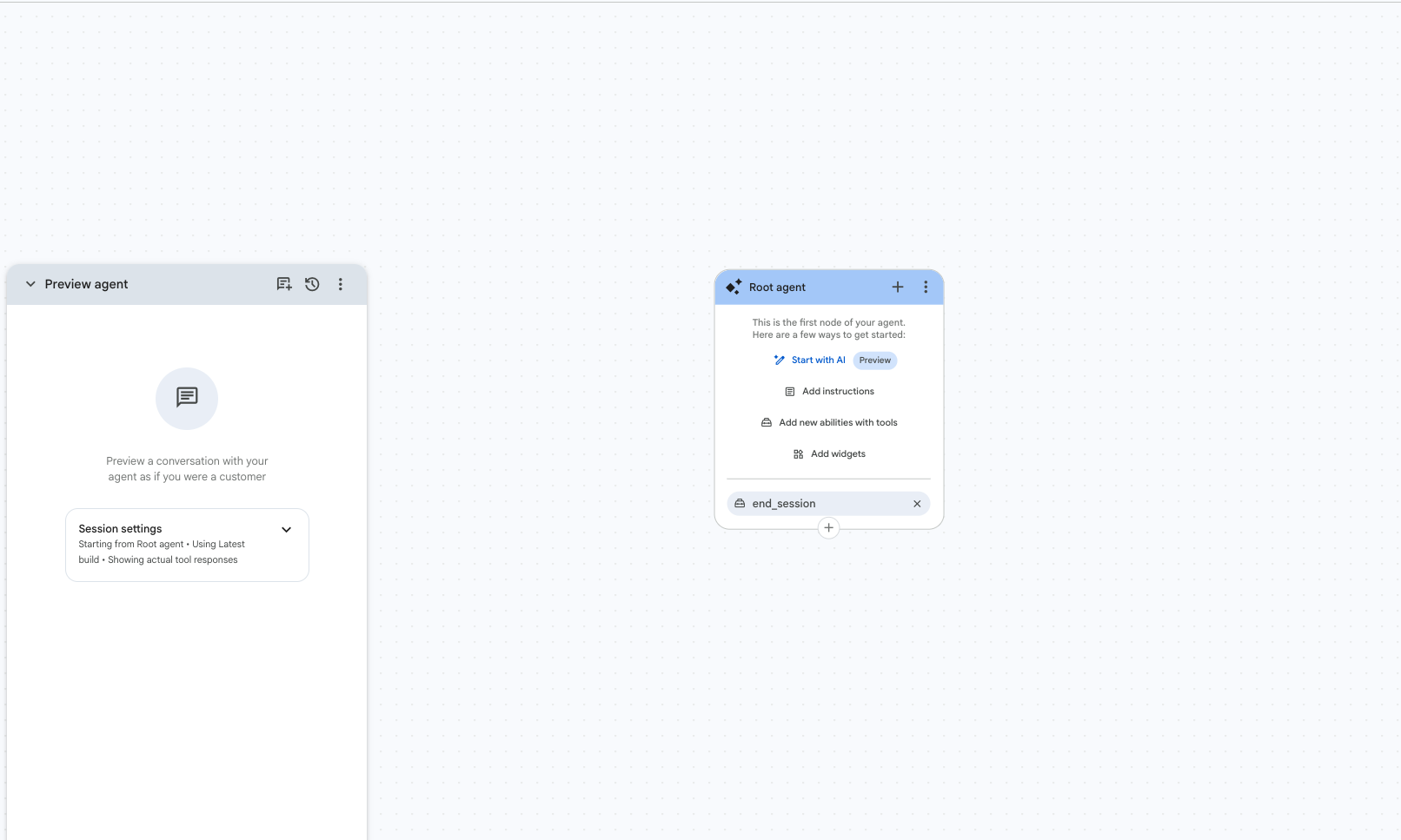Viewport: 1401px width, 840px height.
Task: Click the chat bubble preview icon
Action: click(187, 398)
